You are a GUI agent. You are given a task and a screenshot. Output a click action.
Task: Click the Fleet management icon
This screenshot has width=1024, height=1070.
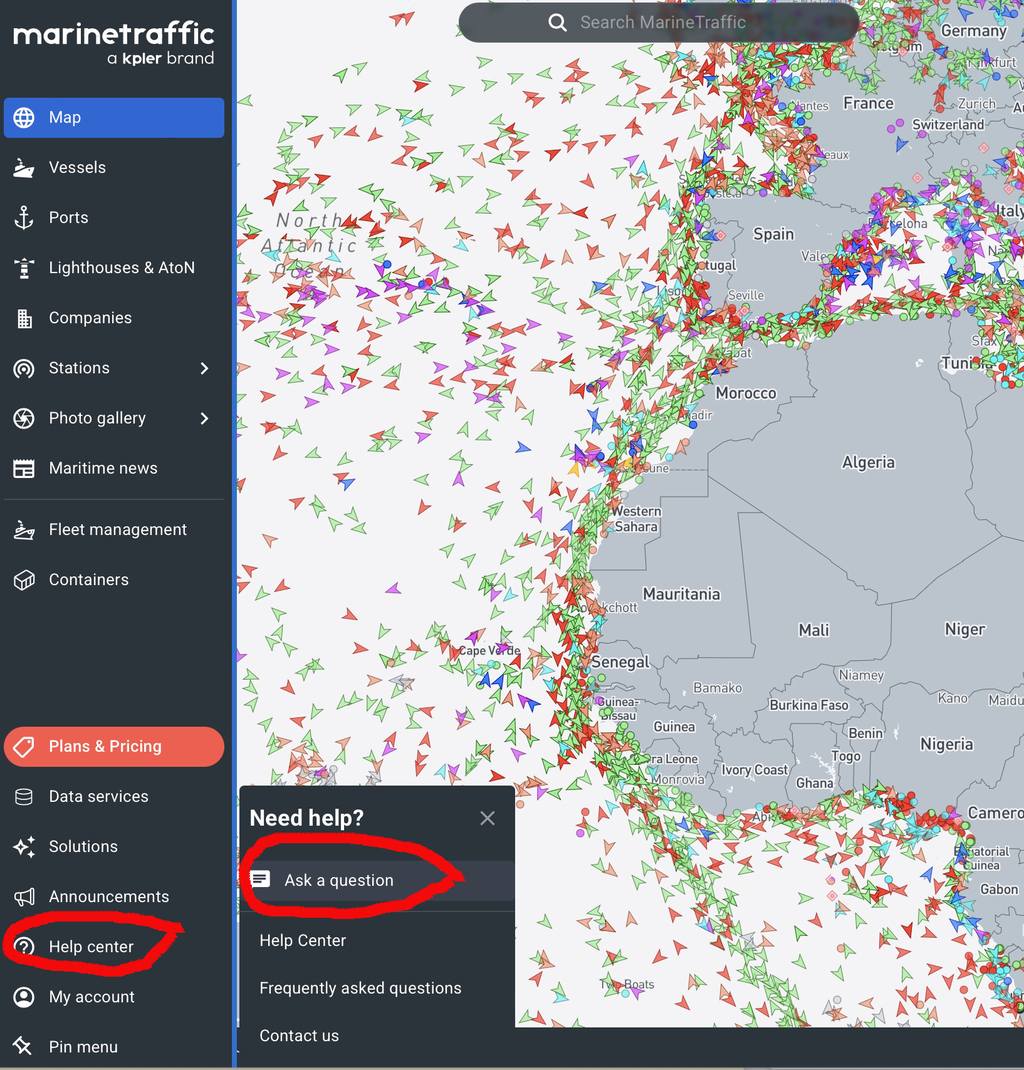[x=24, y=530]
